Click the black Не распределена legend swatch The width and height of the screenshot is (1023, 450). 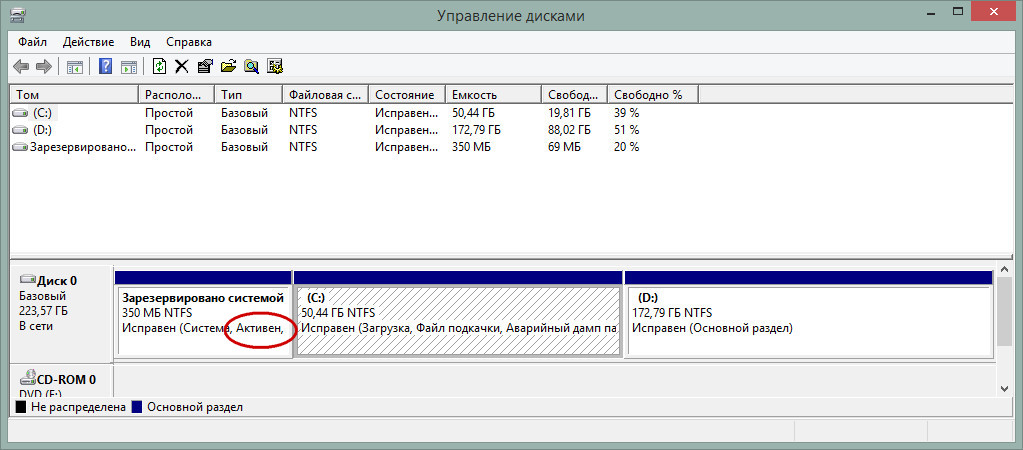click(21, 408)
